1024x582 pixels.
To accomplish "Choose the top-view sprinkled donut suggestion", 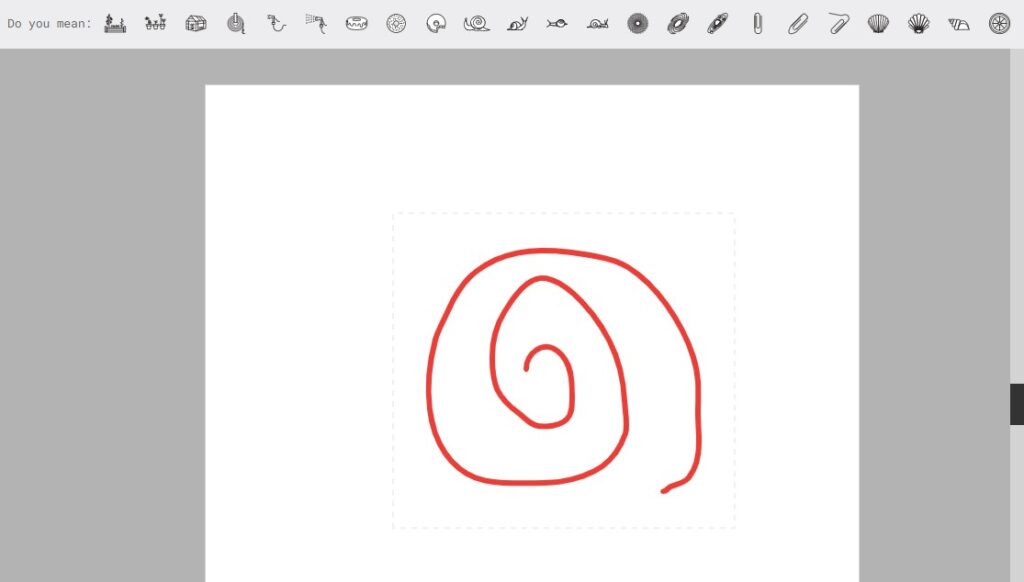I will (396, 24).
